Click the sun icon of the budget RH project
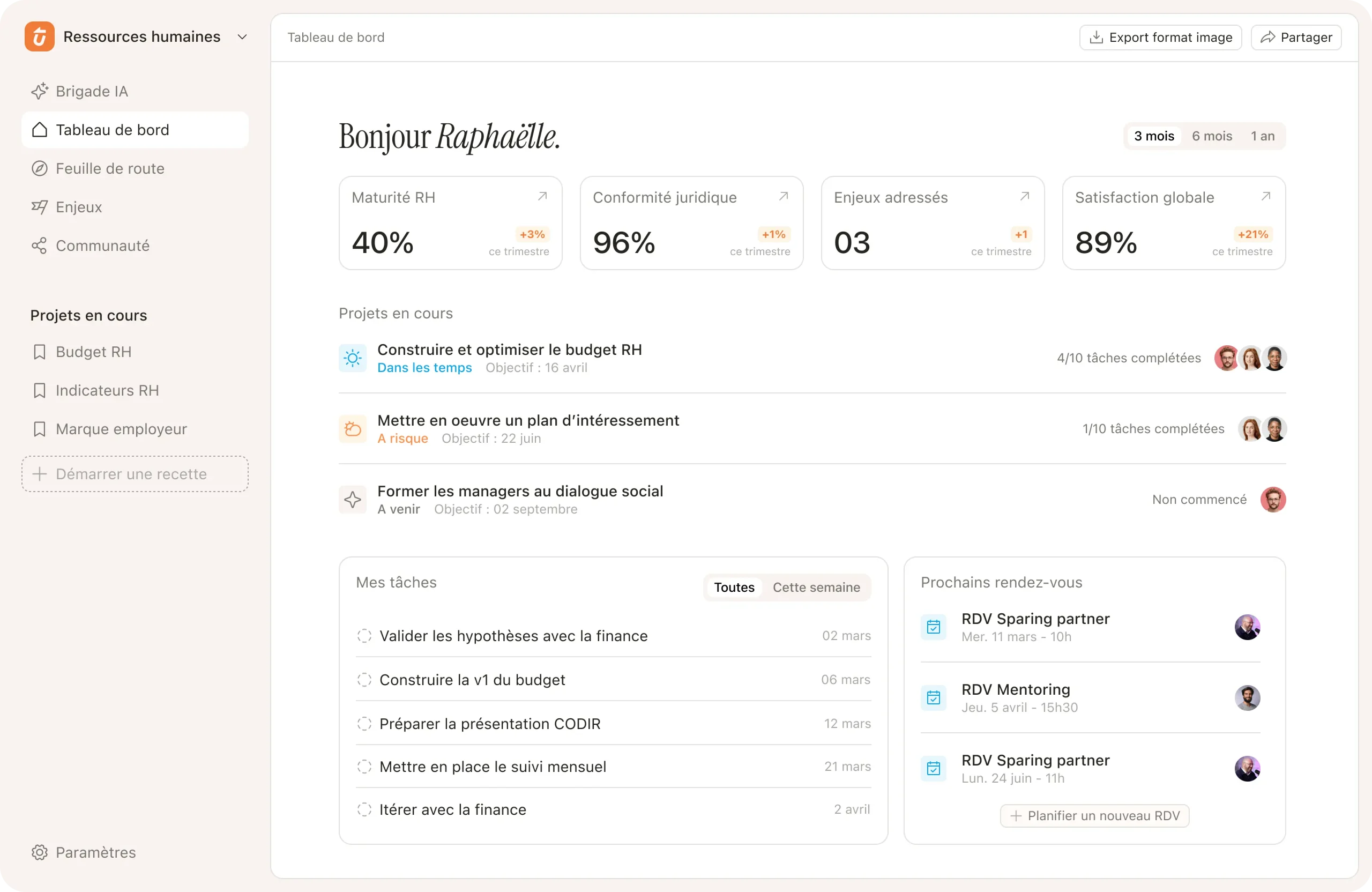Image resolution: width=1372 pixels, height=892 pixels. tap(352, 358)
